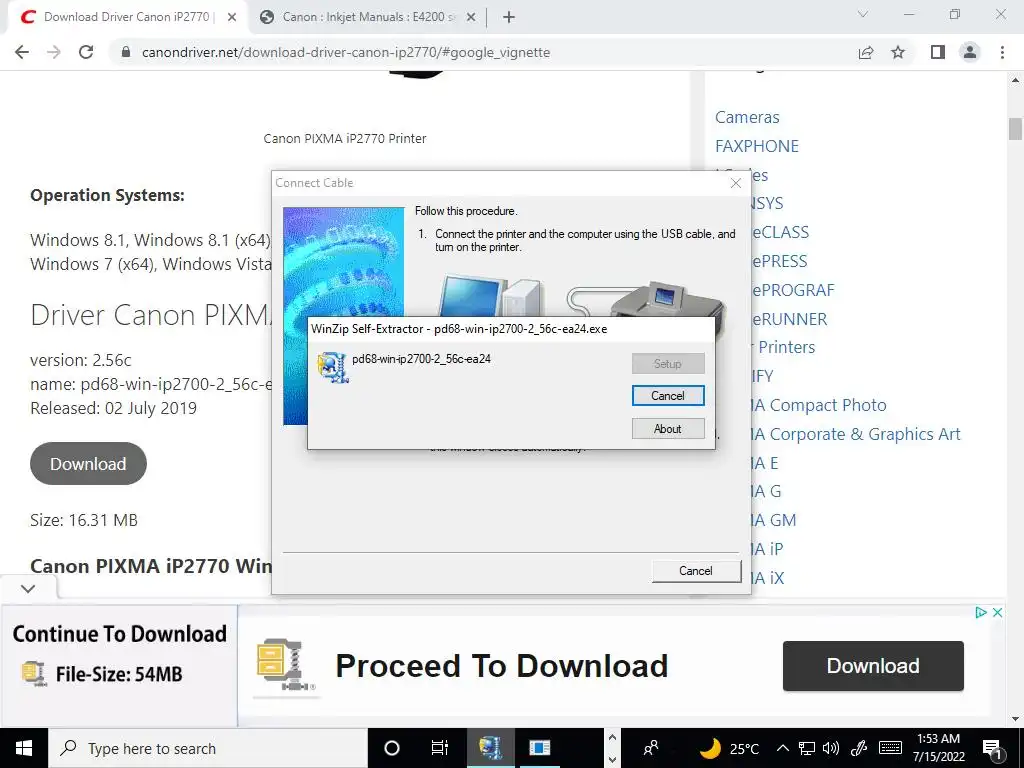The image size is (1024, 768).
Task: Click the black Download ad button
Action: [873, 665]
